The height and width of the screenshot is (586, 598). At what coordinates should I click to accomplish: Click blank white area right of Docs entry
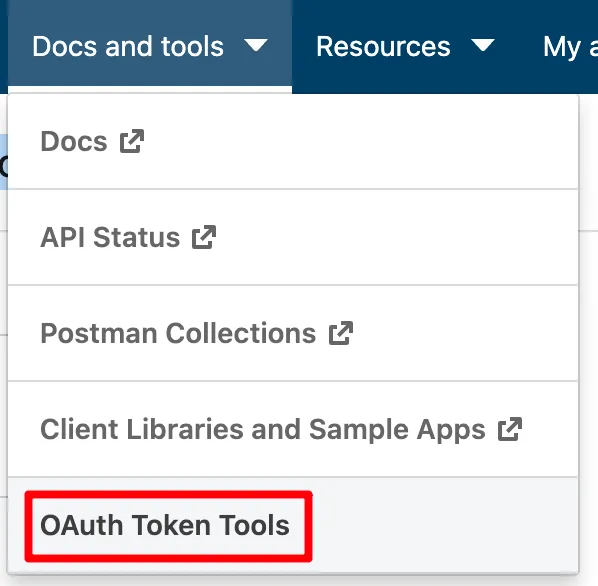click(x=361, y=141)
